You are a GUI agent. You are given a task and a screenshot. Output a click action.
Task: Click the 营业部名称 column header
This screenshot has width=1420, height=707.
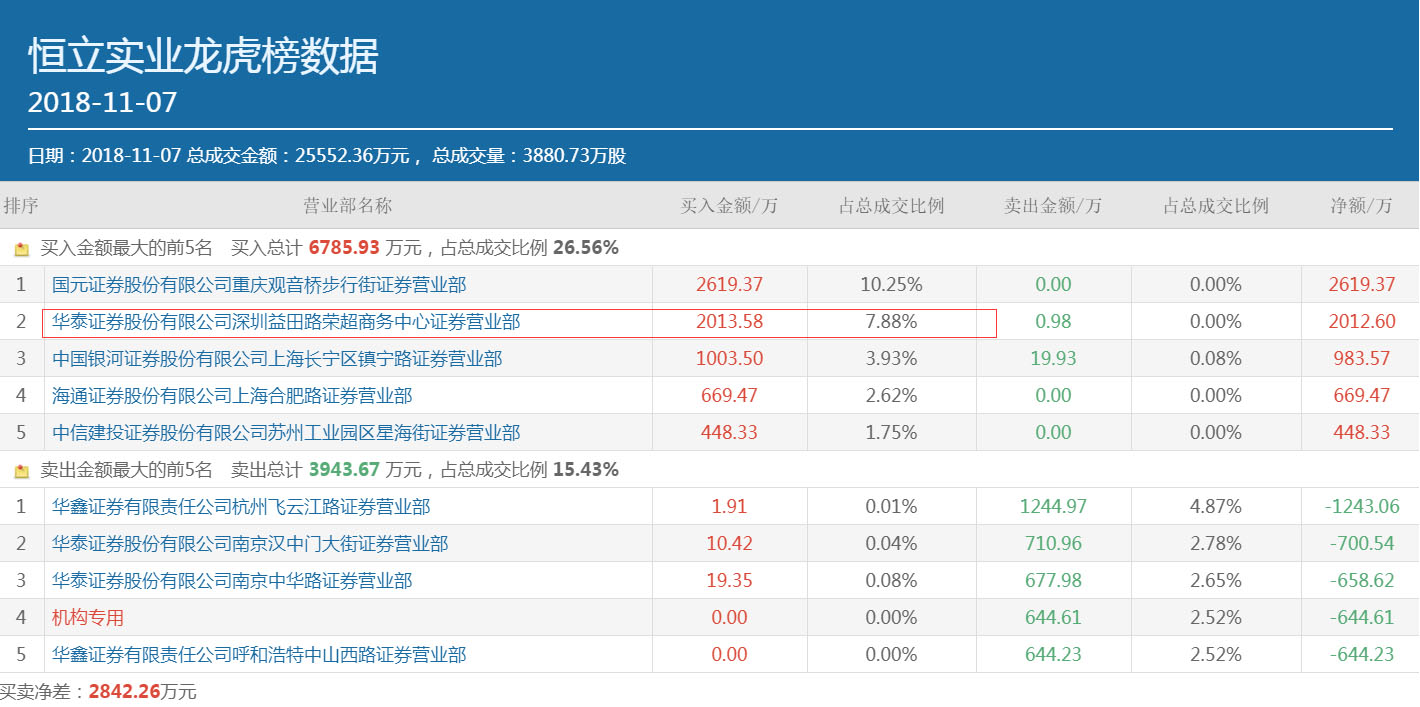[x=348, y=206]
